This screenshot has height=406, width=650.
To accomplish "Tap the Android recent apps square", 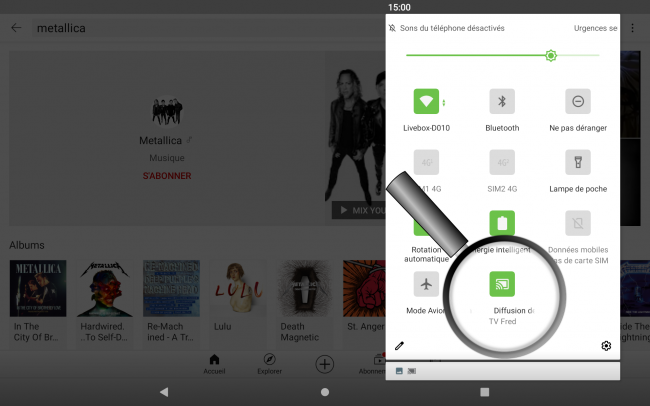I will pyautogui.click(x=485, y=392).
